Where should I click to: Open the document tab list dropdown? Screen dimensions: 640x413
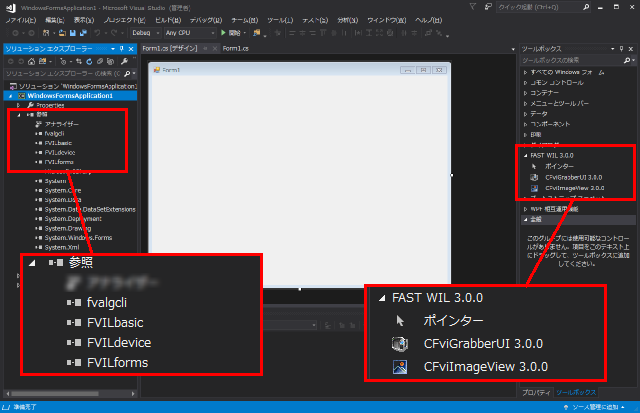pyautogui.click(x=513, y=49)
